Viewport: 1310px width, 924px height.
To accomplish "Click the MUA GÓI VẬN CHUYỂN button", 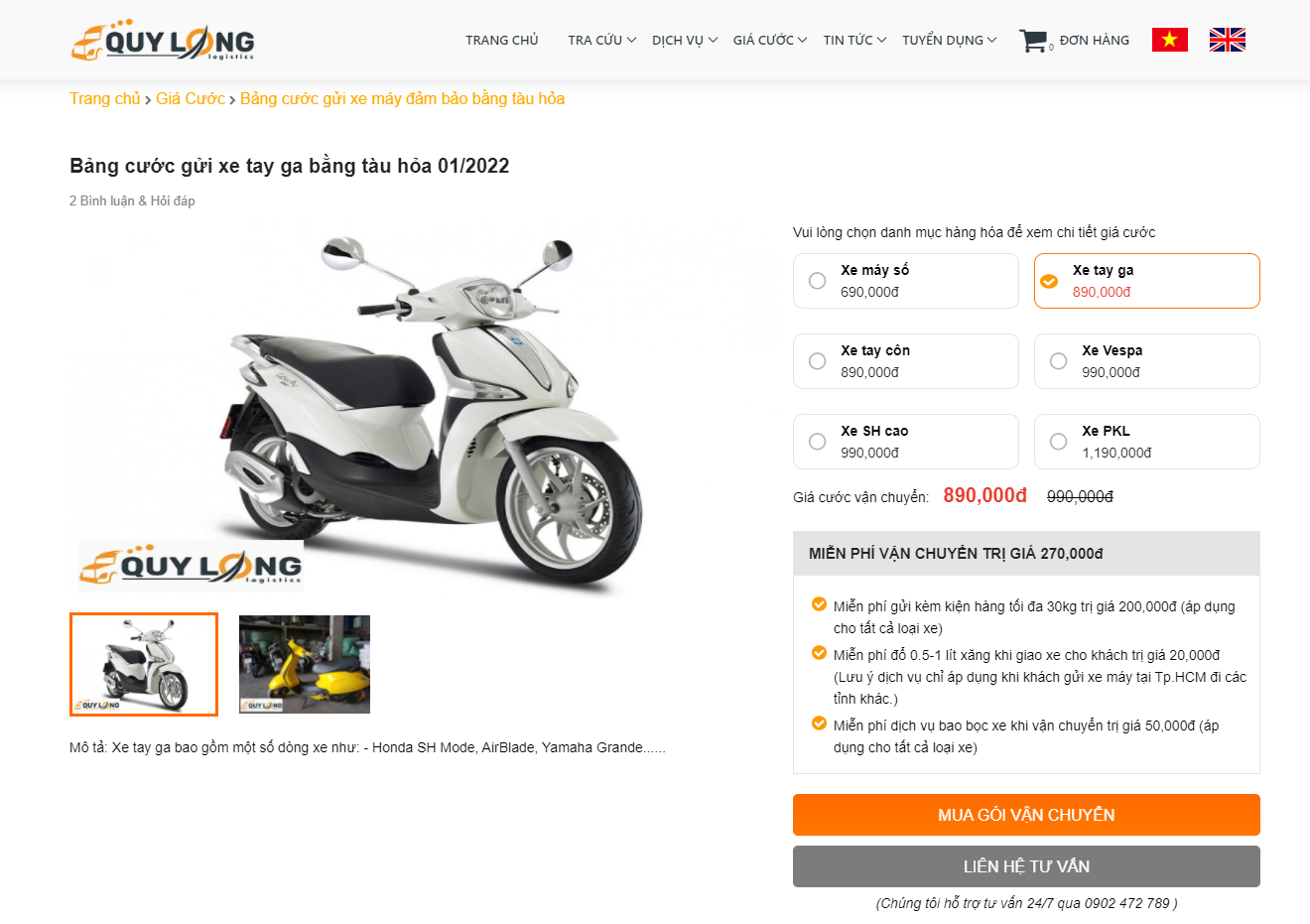I will point(1026,815).
